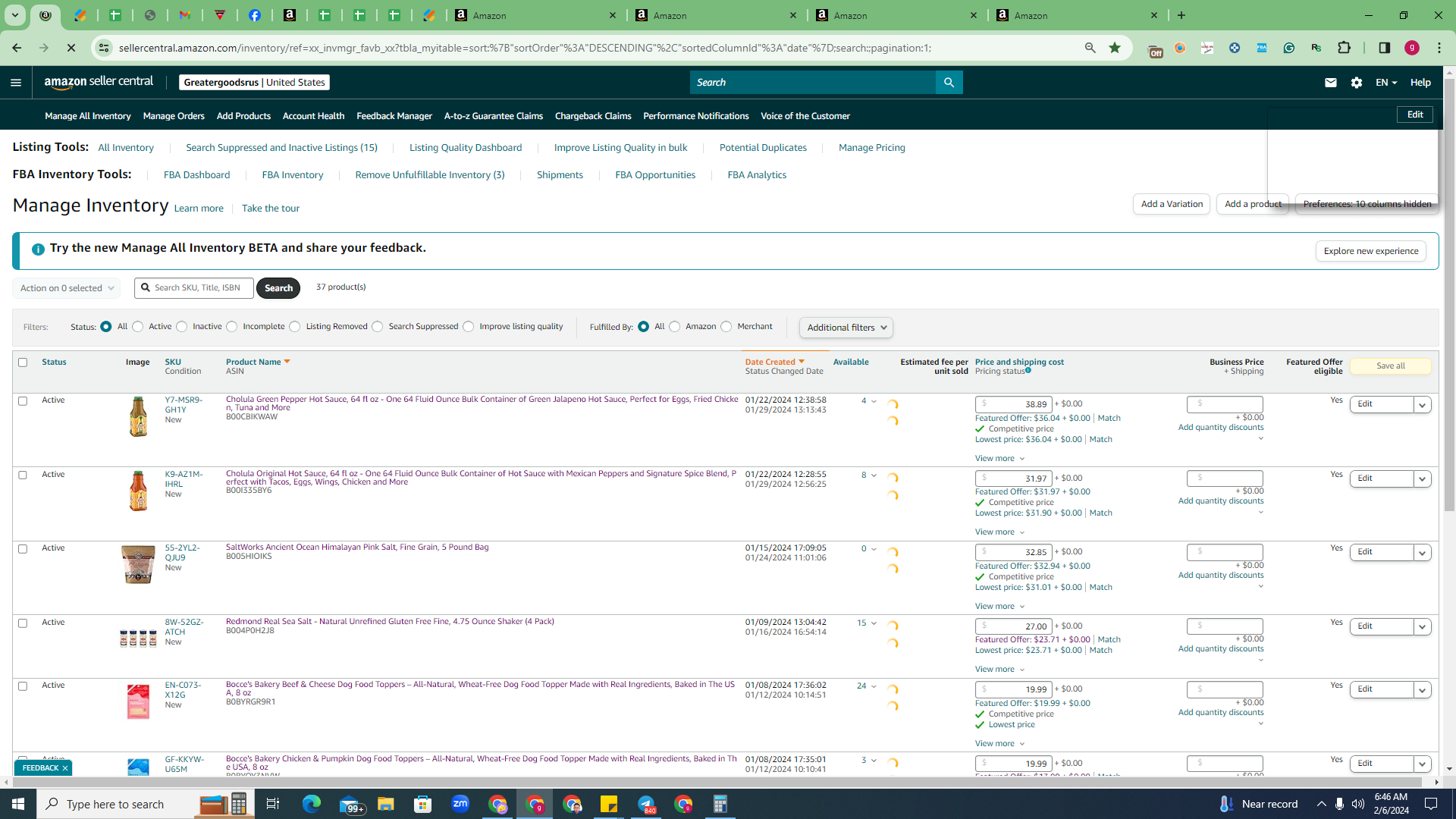Screen dimensions: 1456x819
Task: Open Zoom from the taskbar
Action: [460, 804]
